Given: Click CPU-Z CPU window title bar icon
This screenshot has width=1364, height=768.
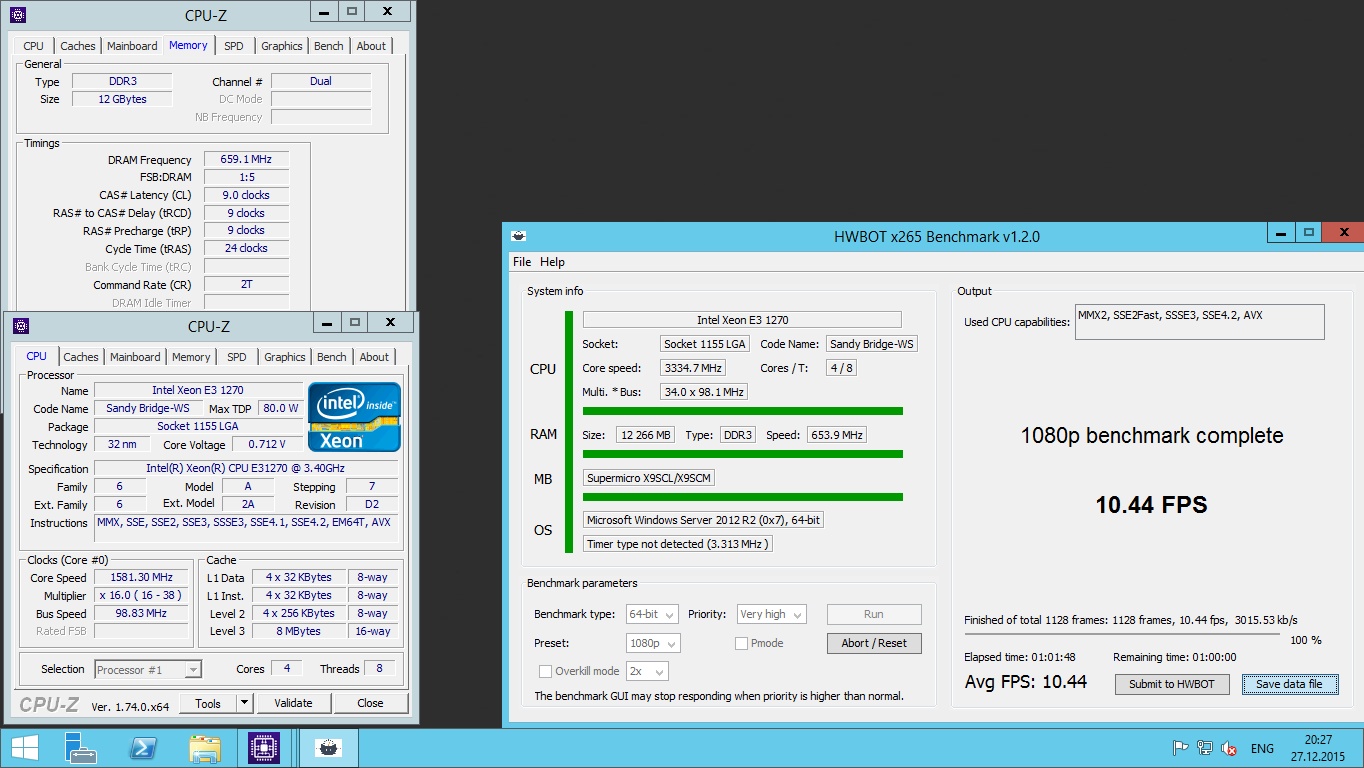Looking at the screenshot, I should pyautogui.click(x=21, y=326).
